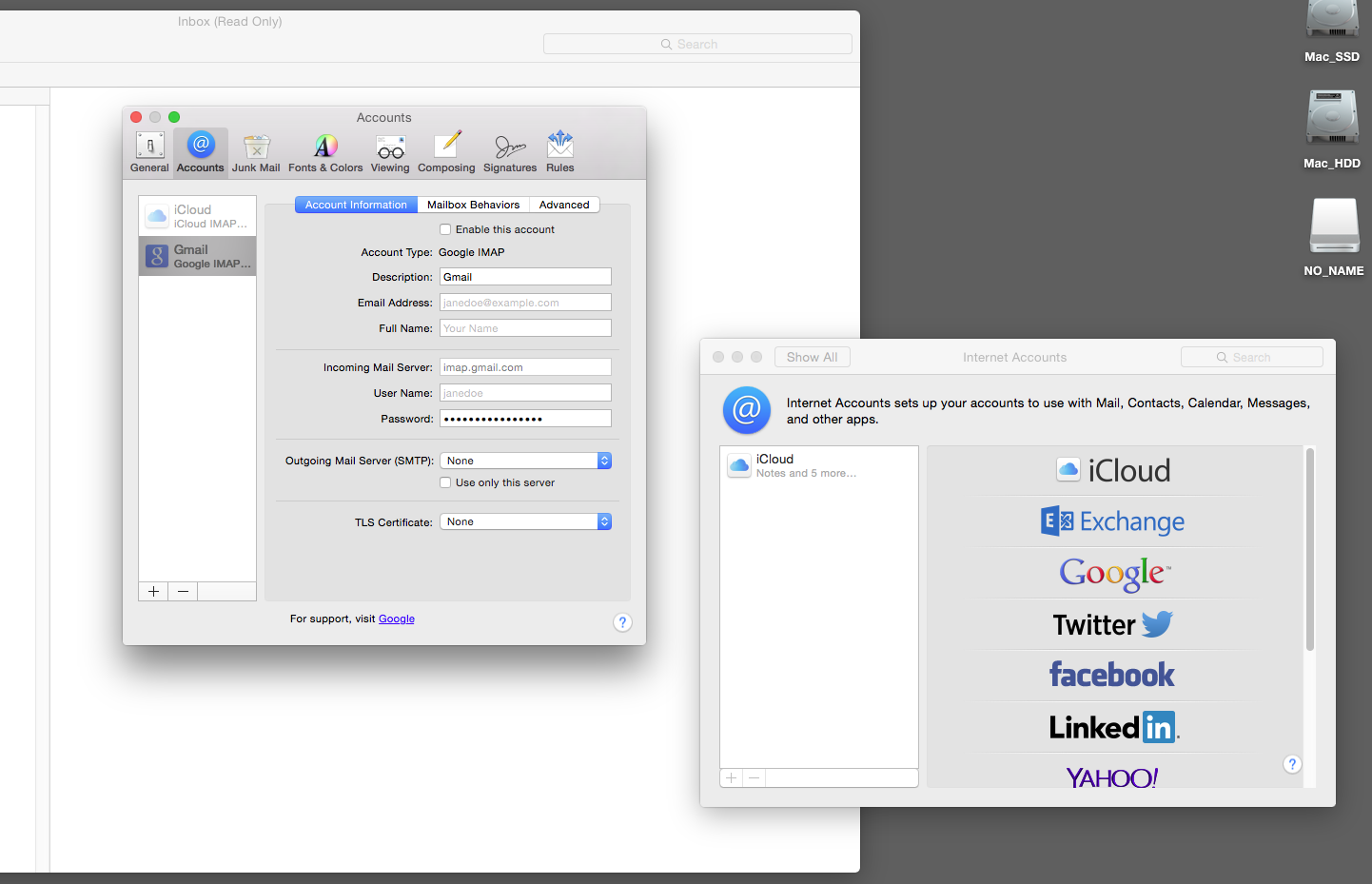The image size is (1372, 884).
Task: Add account with plus in Internet Accounts
Action: (731, 777)
